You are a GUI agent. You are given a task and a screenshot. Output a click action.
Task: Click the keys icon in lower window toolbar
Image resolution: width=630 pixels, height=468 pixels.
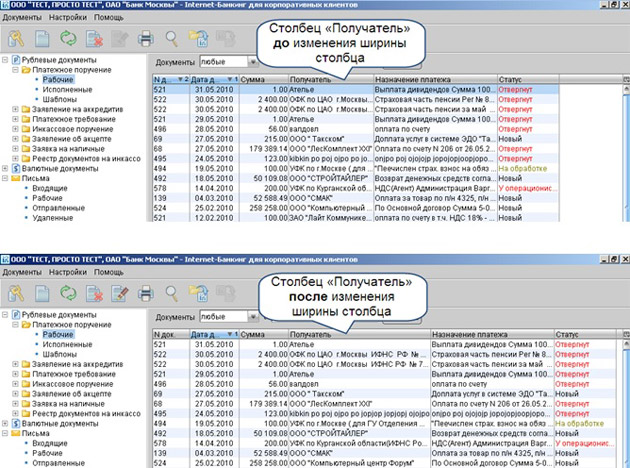(16, 293)
